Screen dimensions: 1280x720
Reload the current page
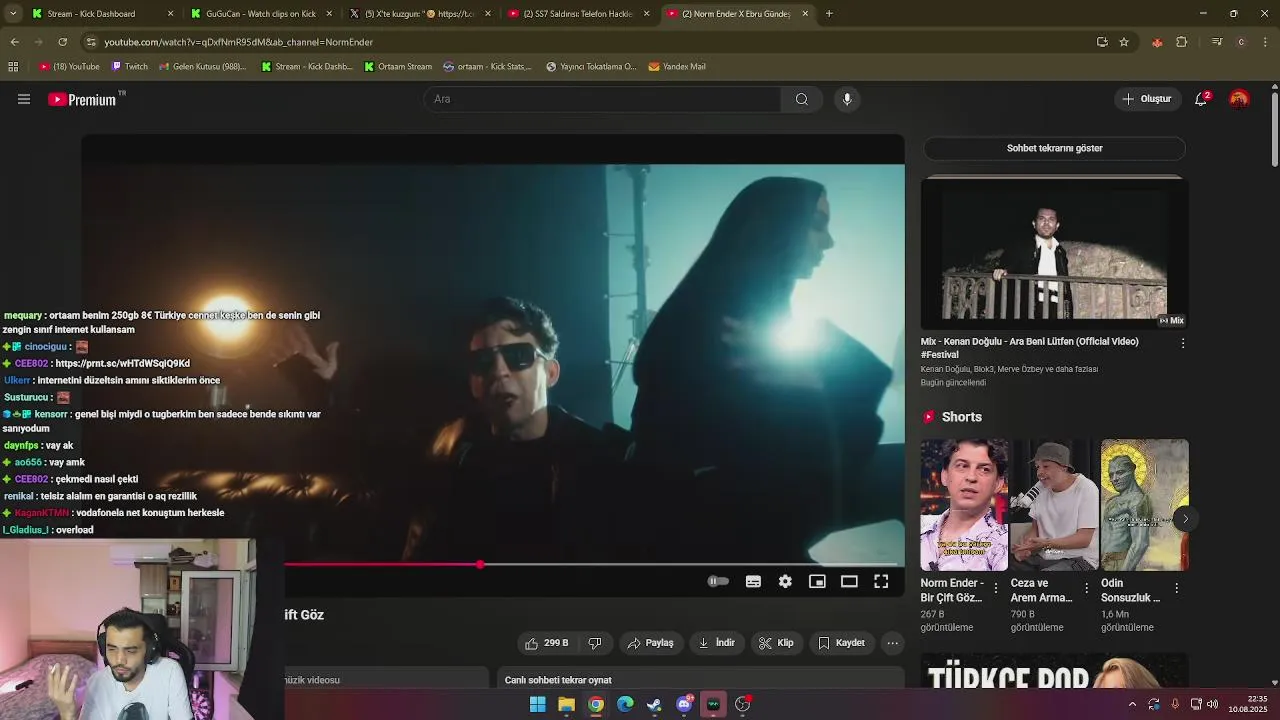pos(62,42)
